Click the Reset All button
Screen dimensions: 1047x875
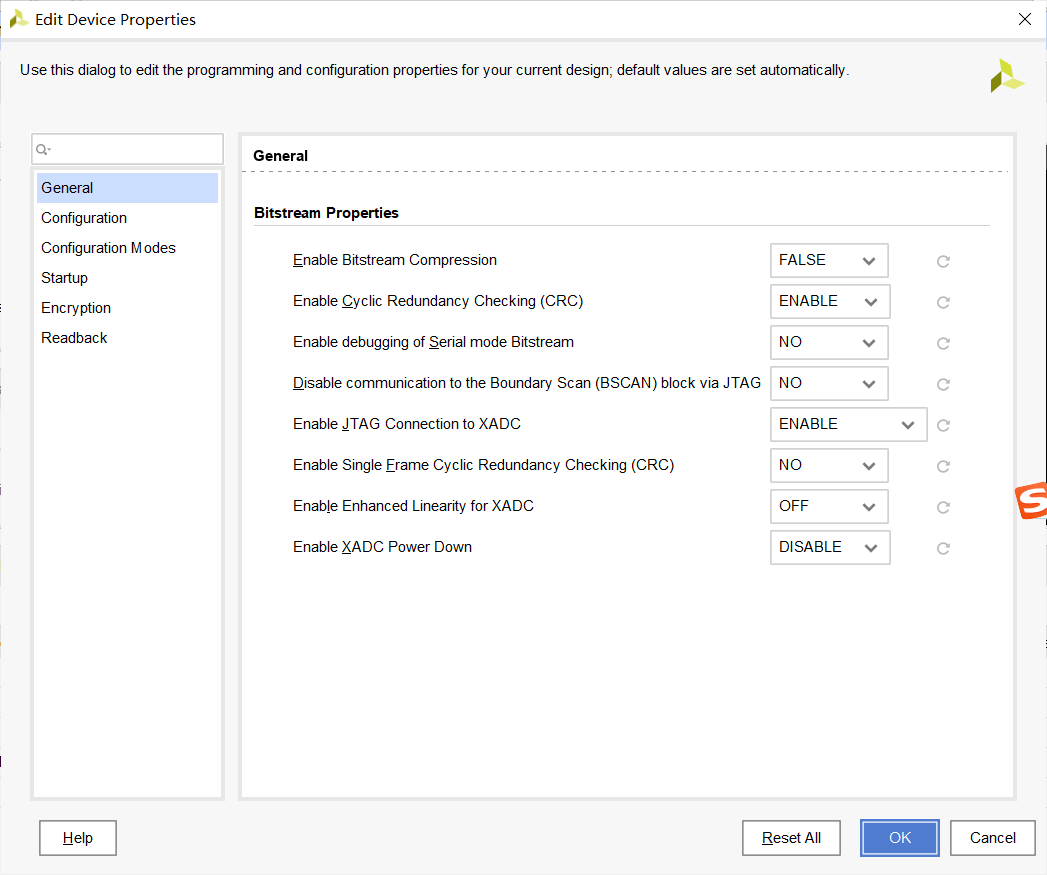click(791, 838)
